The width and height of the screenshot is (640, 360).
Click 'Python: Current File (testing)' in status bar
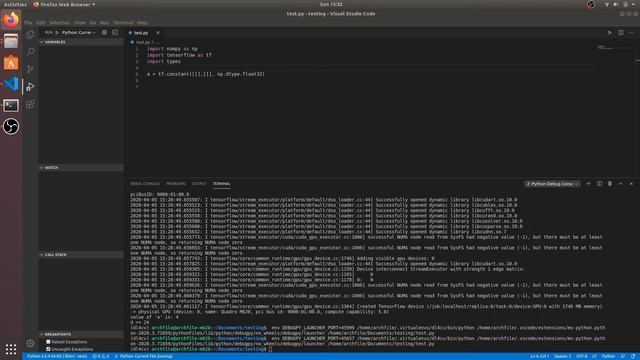144,356
